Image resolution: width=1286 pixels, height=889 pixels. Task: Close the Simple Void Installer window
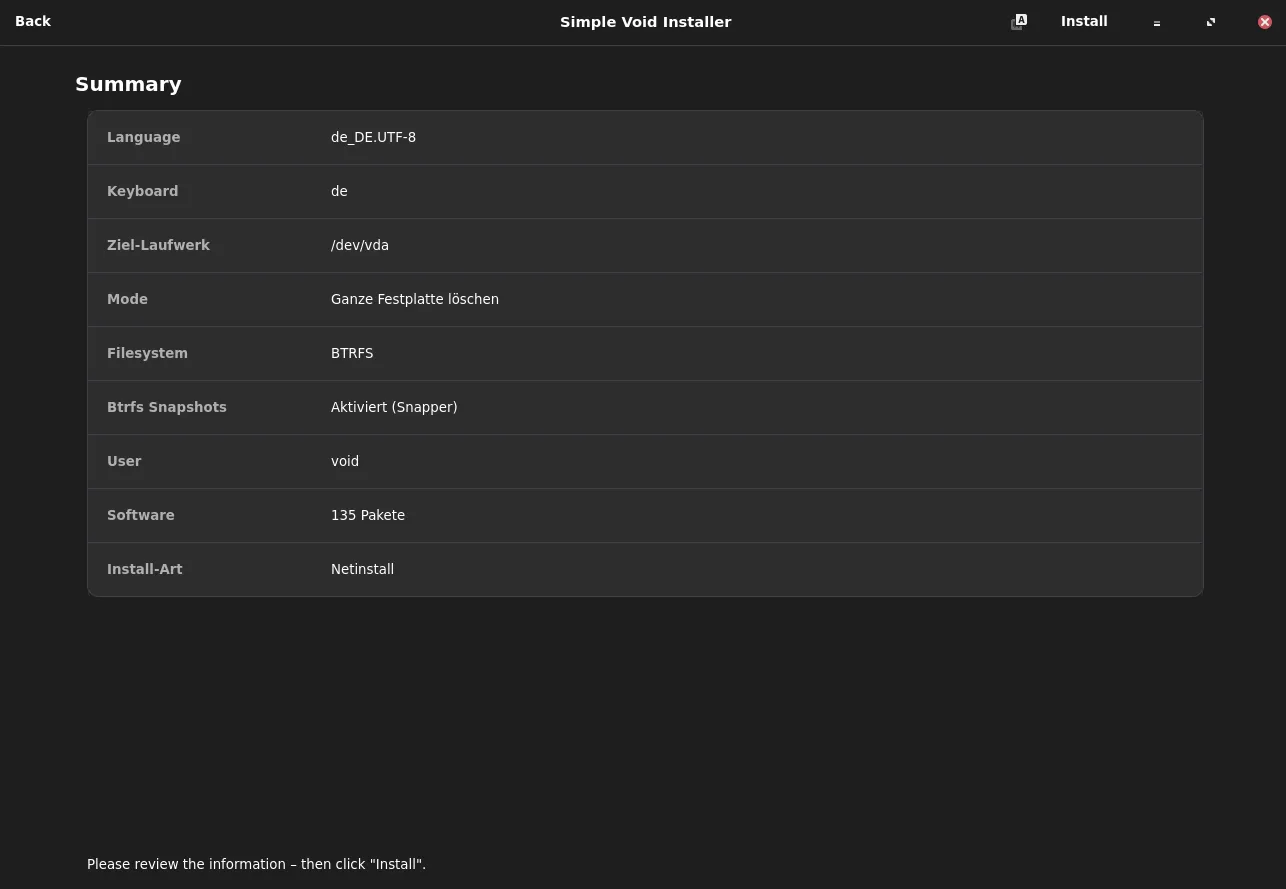point(1265,22)
